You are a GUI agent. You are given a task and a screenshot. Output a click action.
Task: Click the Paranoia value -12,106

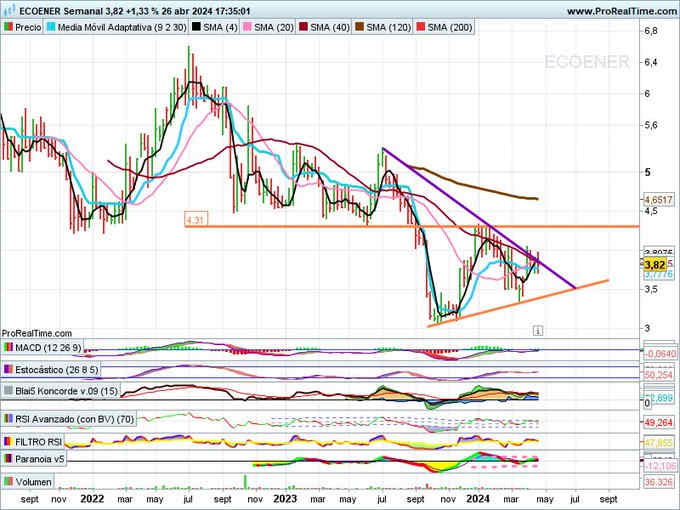660,466
